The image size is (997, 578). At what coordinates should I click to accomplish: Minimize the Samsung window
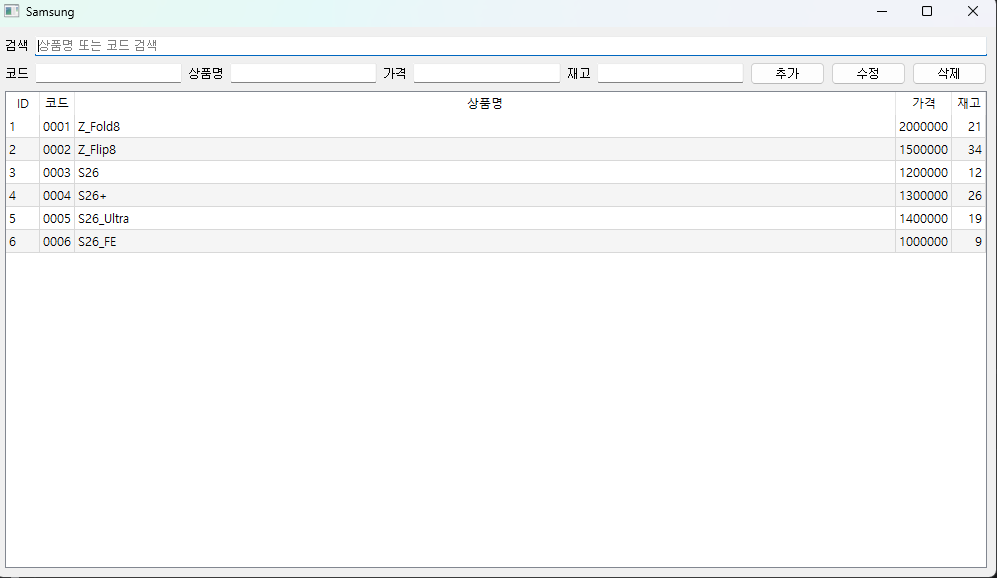coord(882,11)
